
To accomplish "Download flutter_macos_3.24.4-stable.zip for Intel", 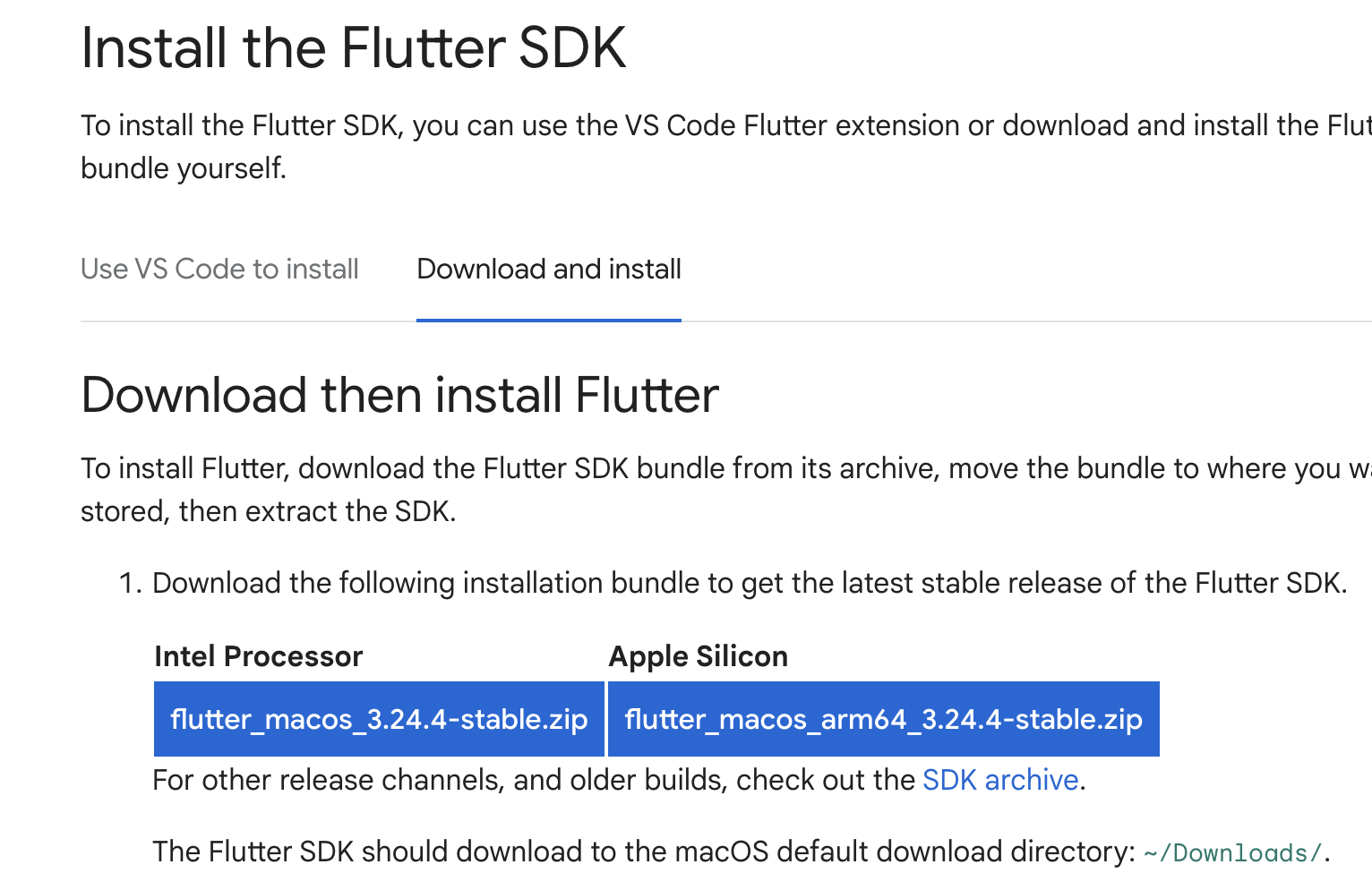I will [379, 719].
